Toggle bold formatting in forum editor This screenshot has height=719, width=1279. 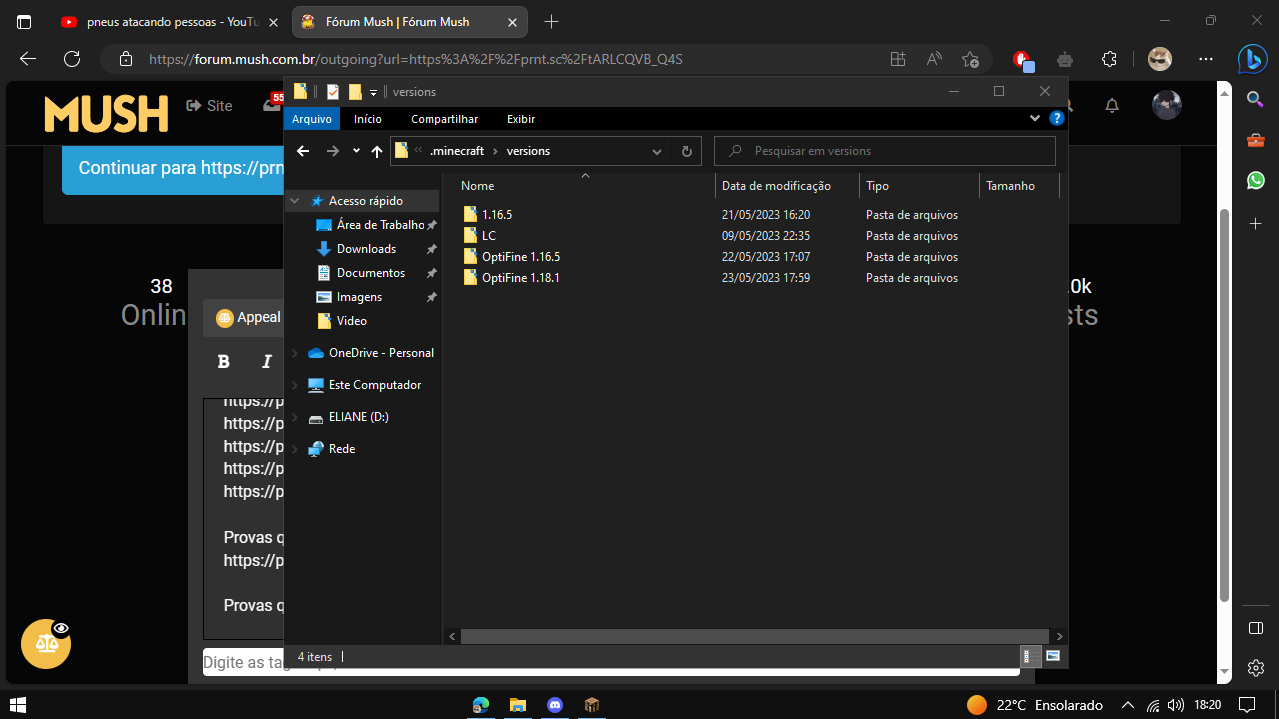pos(224,362)
